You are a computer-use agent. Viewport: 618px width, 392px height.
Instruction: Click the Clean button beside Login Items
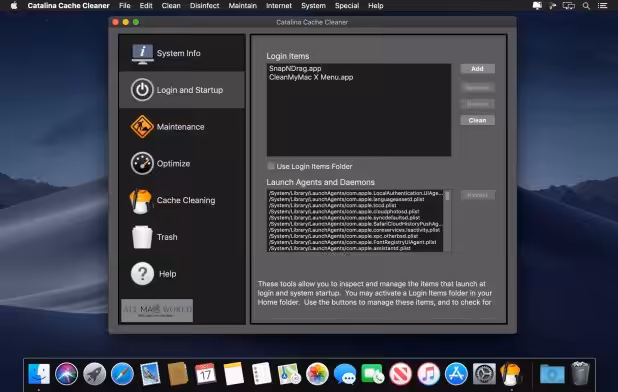point(477,120)
